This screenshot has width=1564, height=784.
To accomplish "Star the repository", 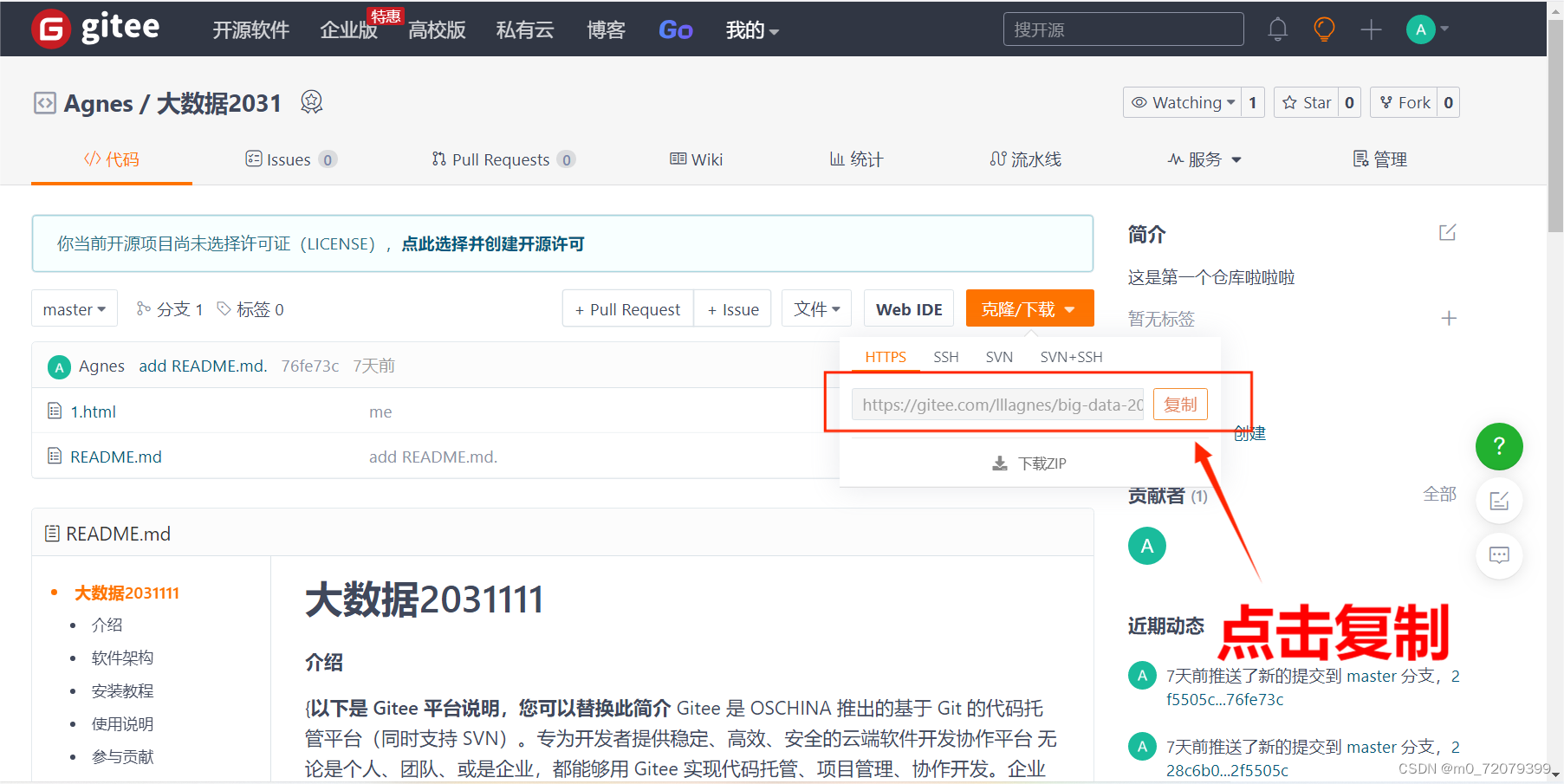I will [1307, 102].
